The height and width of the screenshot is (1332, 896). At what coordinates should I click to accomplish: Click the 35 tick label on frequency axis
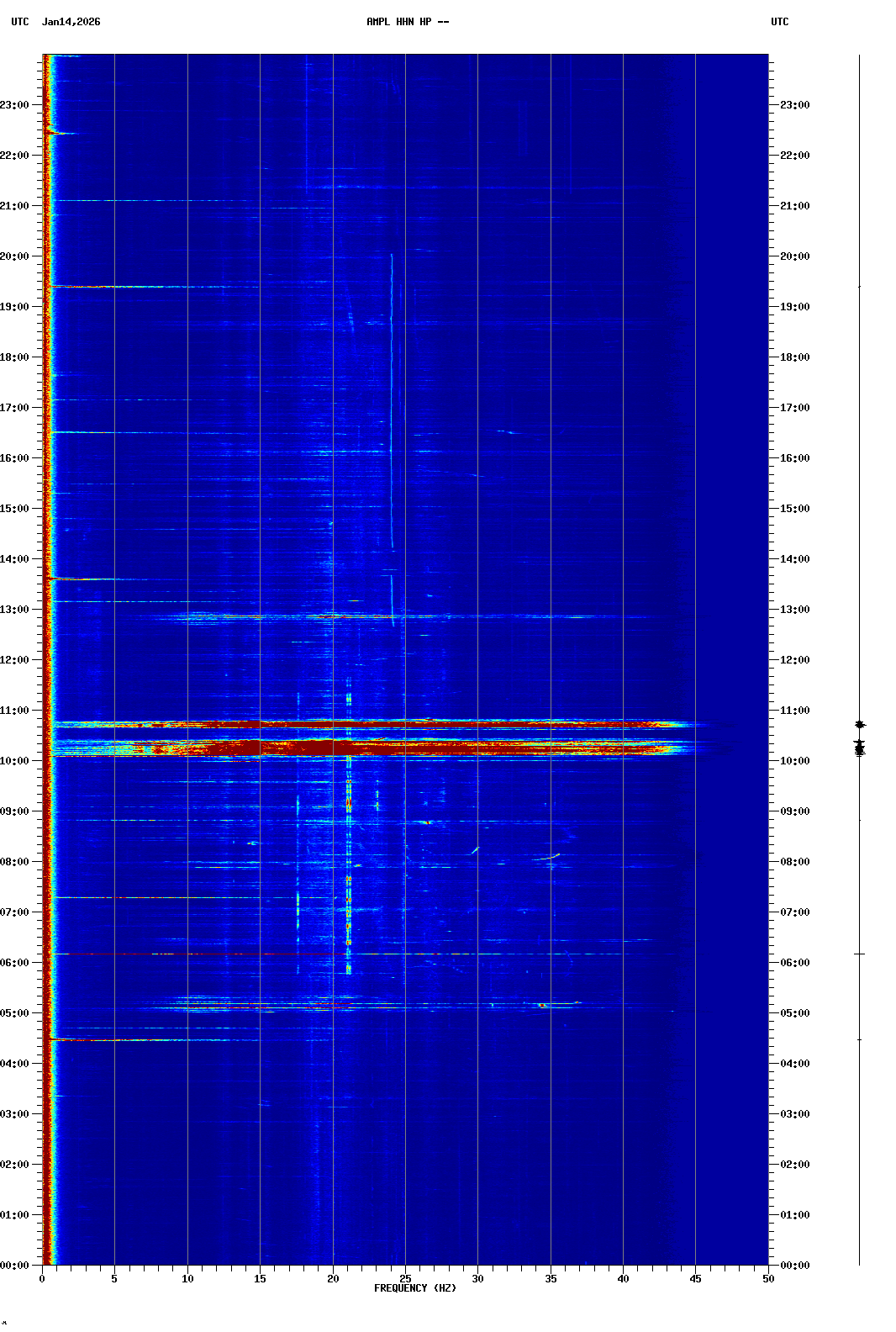coord(551,1279)
